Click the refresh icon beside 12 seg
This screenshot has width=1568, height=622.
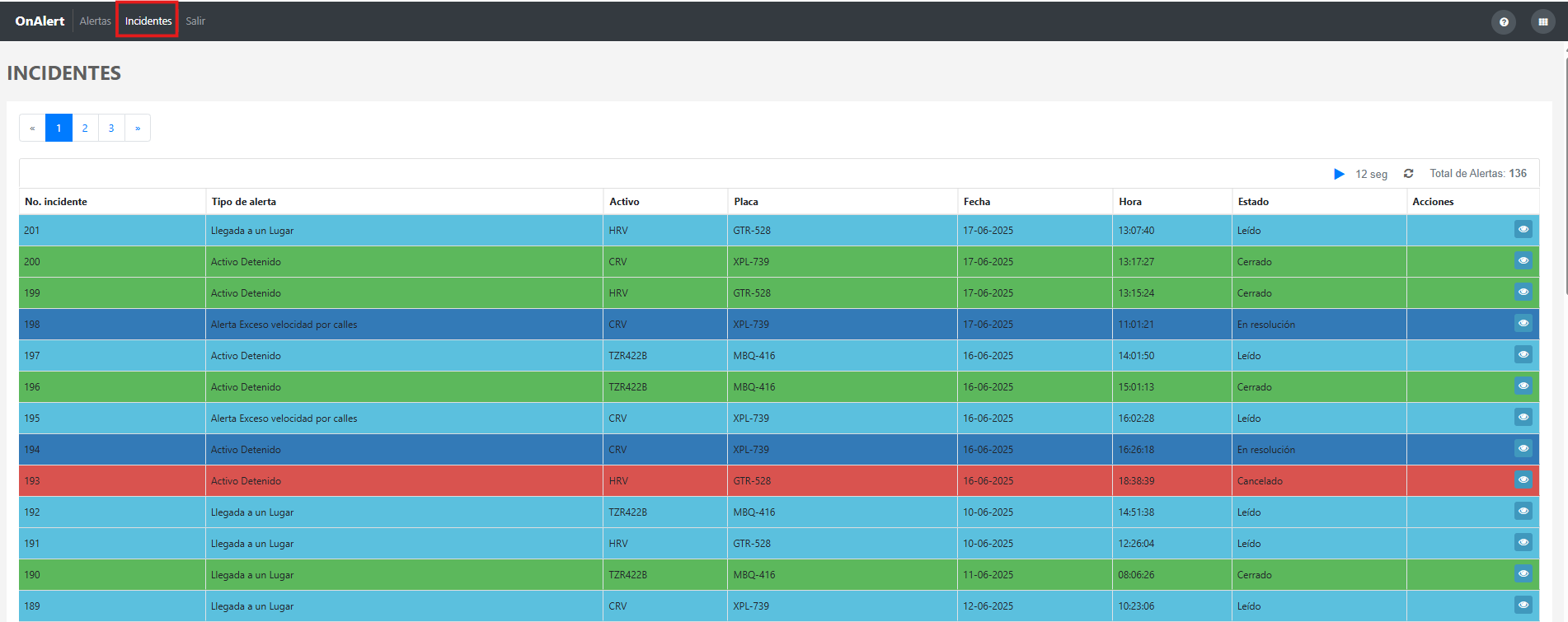1409,174
